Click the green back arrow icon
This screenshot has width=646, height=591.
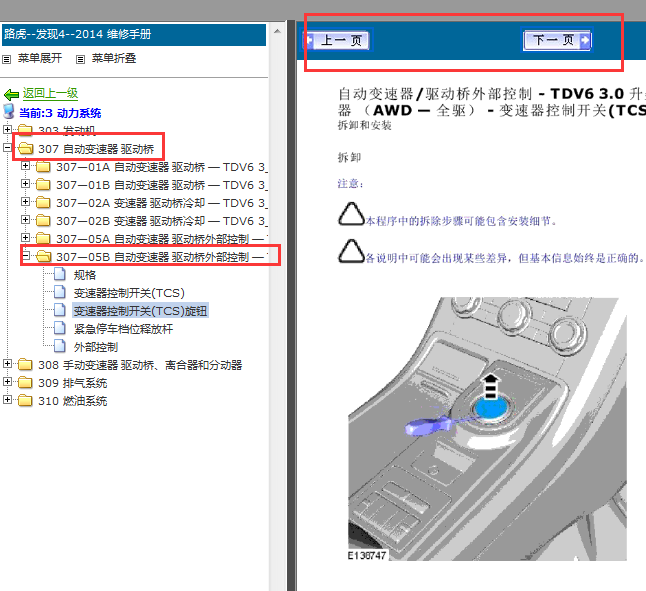pyautogui.click(x=12, y=95)
